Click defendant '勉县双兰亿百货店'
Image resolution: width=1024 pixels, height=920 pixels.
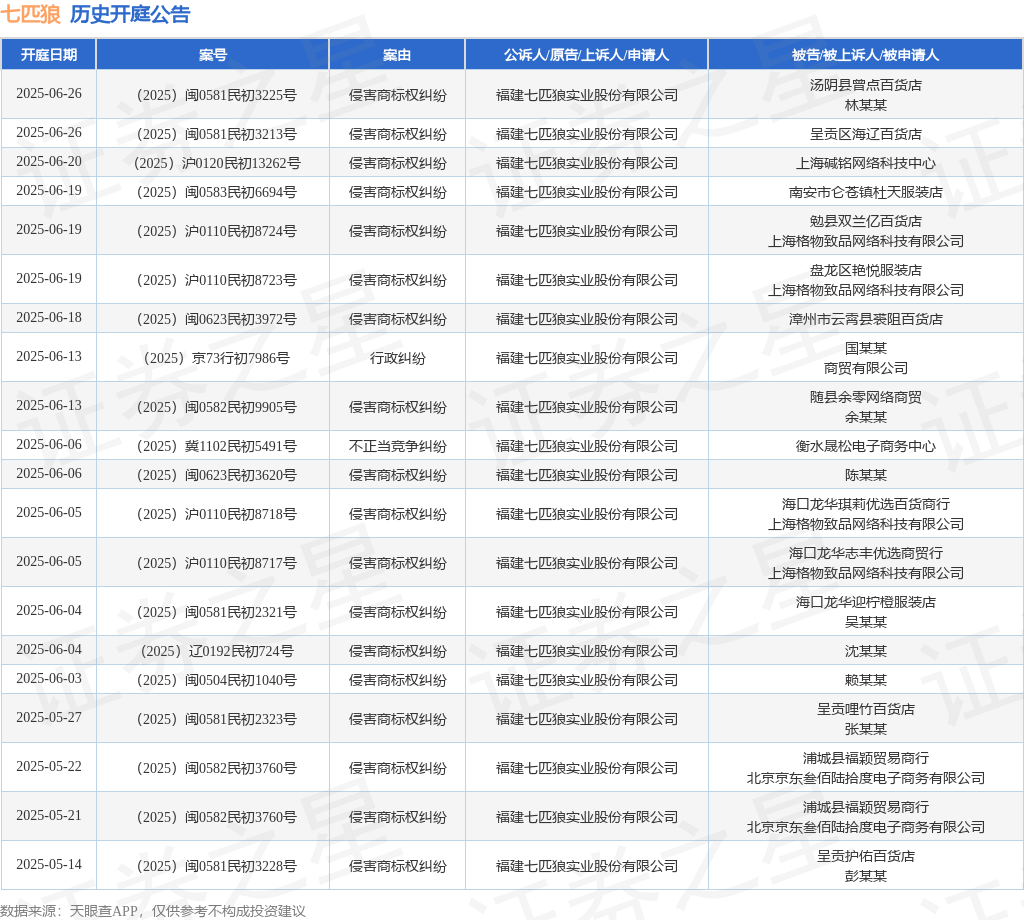point(865,221)
